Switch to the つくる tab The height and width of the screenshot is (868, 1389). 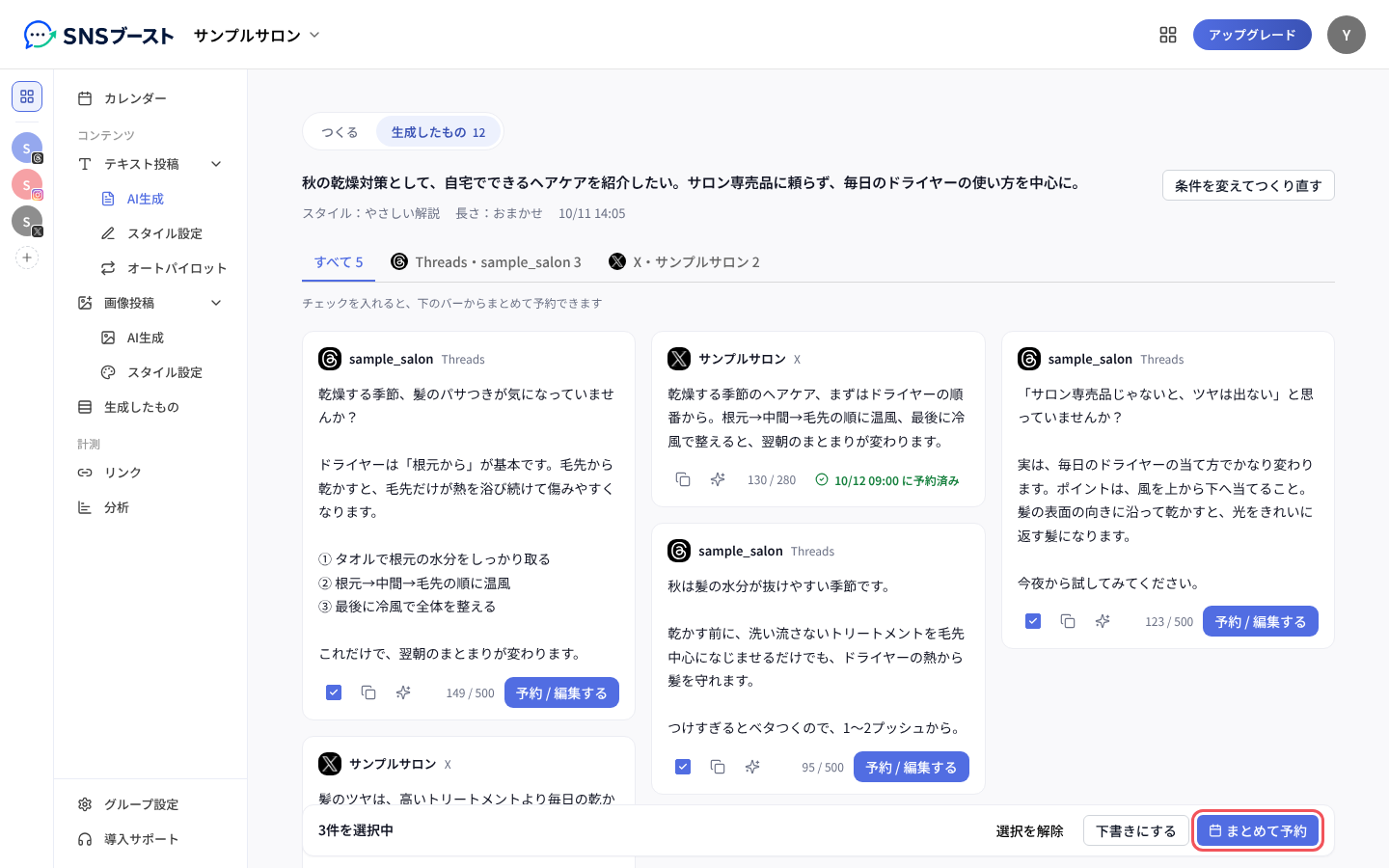[x=340, y=132]
